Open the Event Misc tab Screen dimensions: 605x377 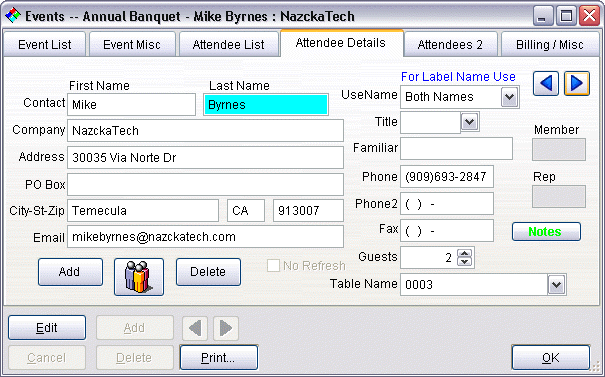point(132,44)
